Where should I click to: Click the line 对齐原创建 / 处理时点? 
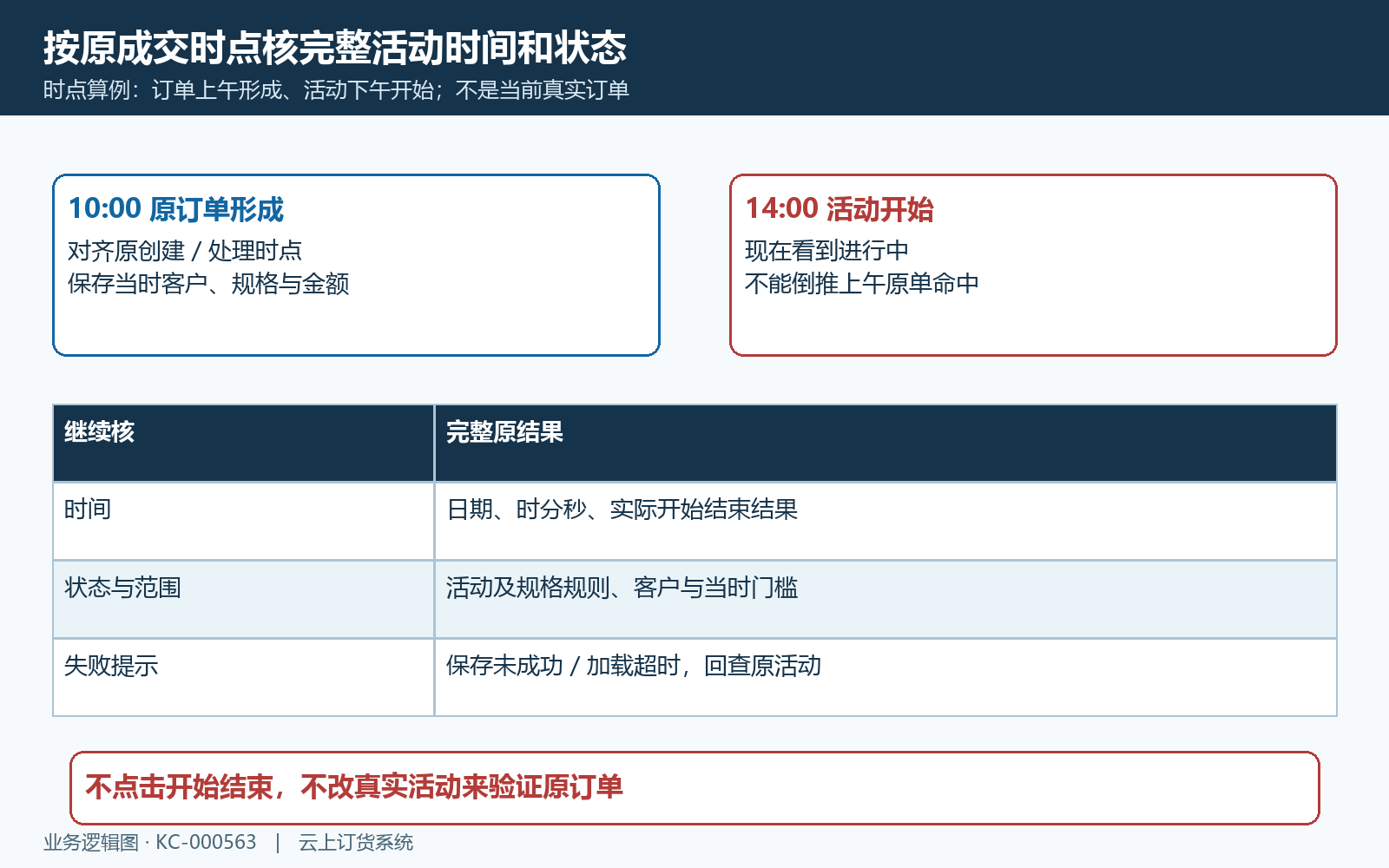[x=185, y=251]
